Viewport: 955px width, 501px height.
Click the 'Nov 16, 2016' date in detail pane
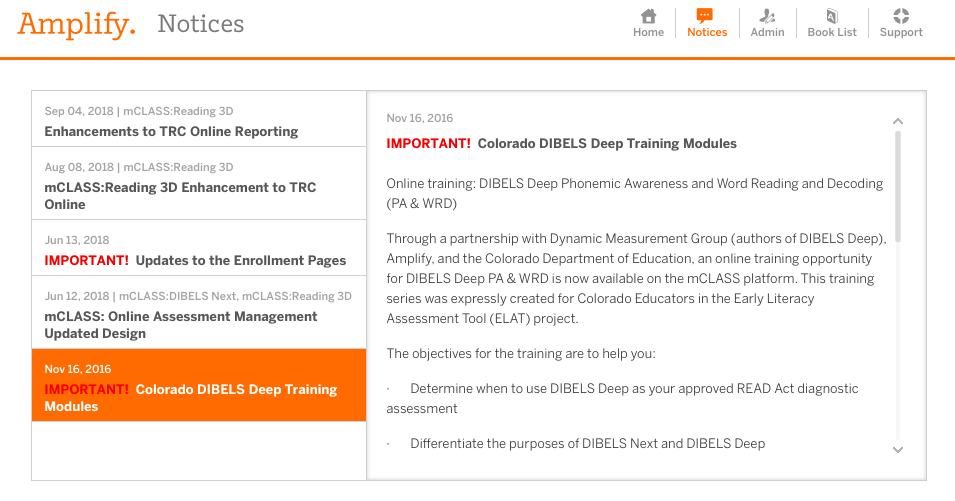pyautogui.click(x=420, y=118)
